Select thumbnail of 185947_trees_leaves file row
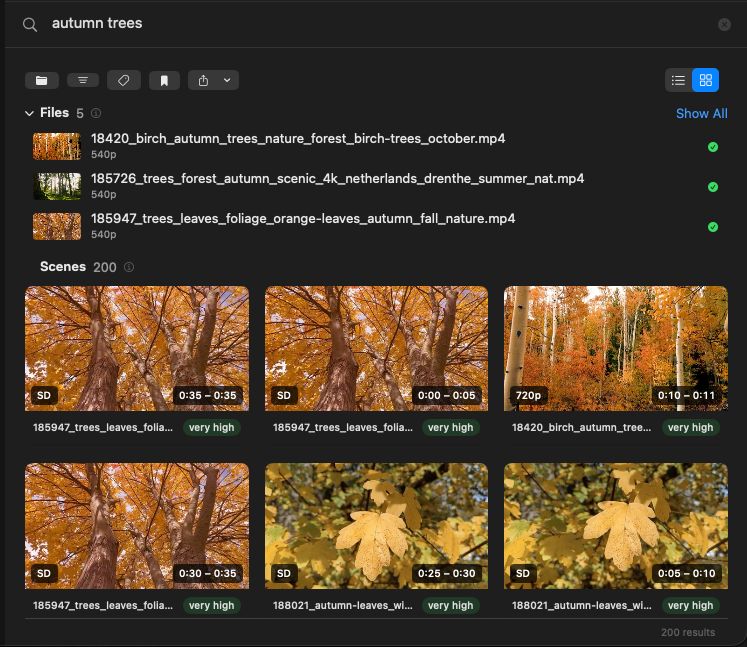 (57, 226)
